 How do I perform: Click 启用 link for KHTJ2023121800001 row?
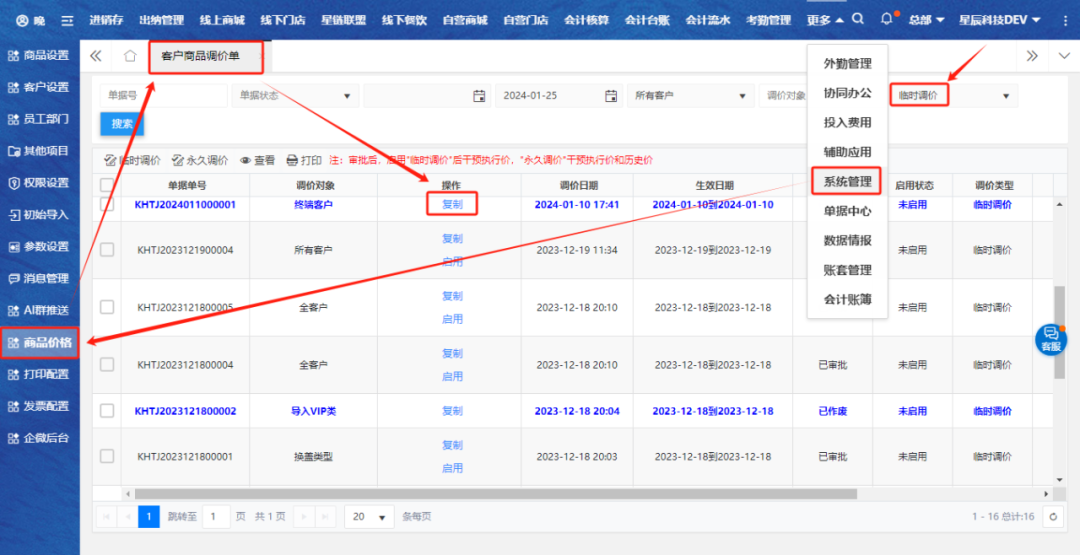pos(452,468)
